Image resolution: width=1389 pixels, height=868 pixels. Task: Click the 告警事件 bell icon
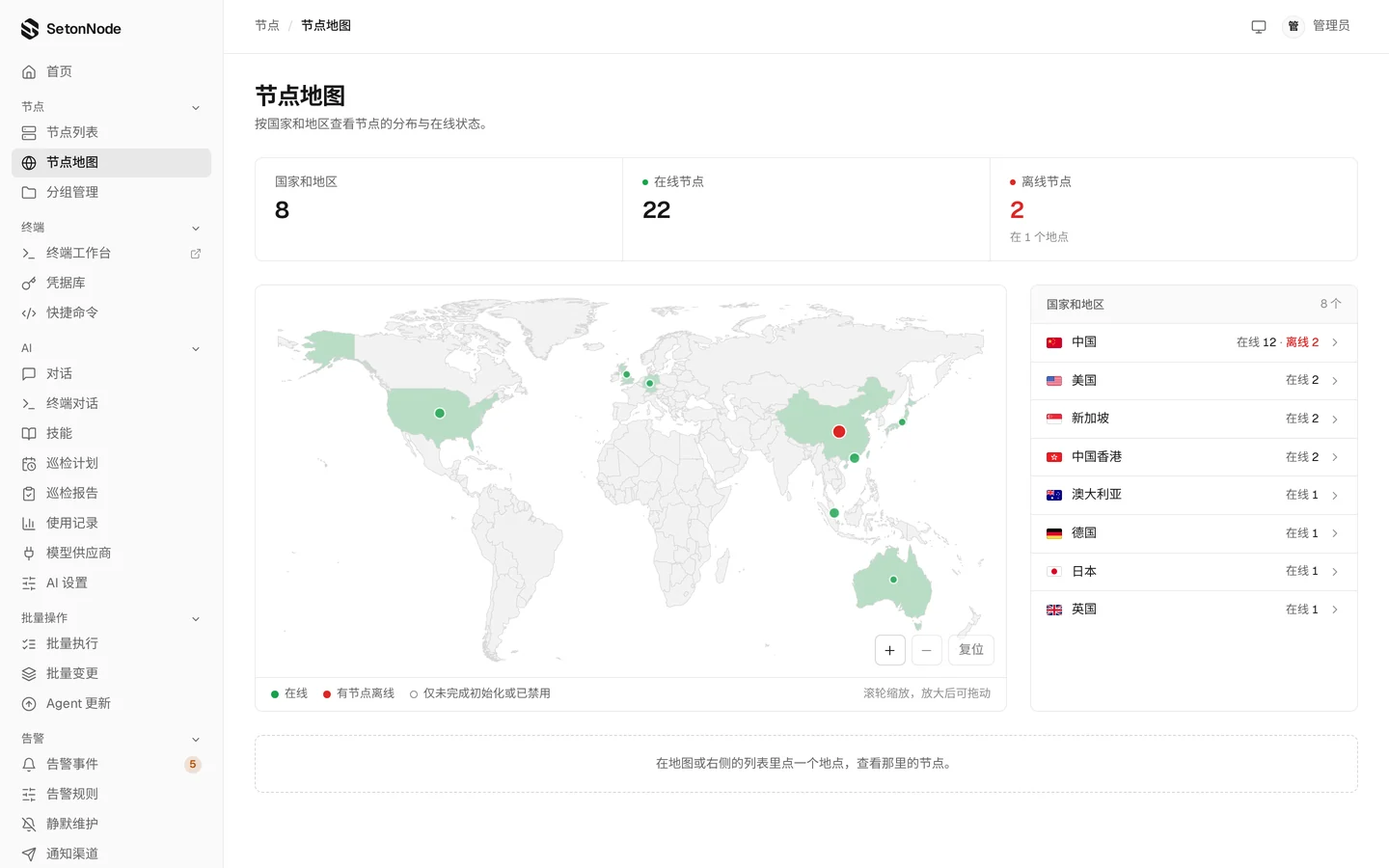tap(29, 765)
